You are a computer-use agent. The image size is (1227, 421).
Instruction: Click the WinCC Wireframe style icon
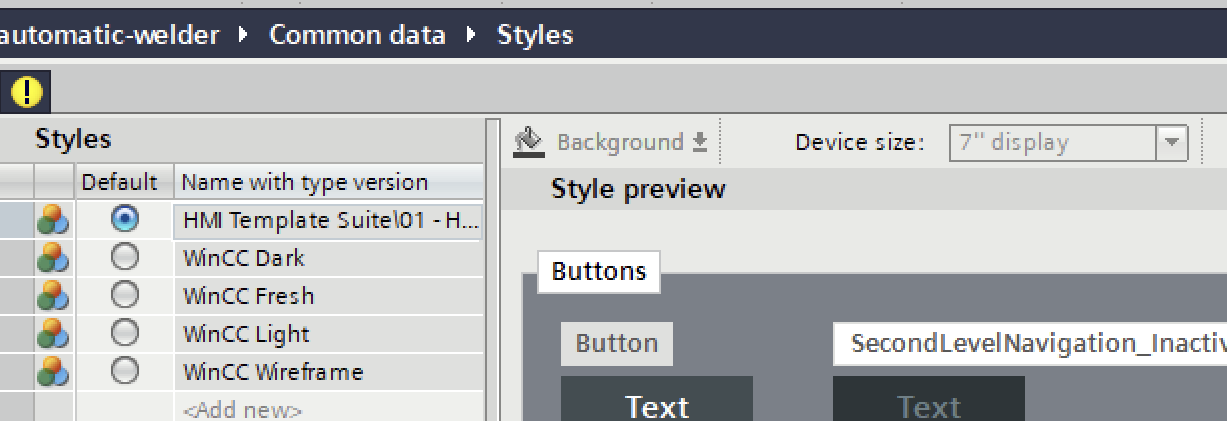53,372
